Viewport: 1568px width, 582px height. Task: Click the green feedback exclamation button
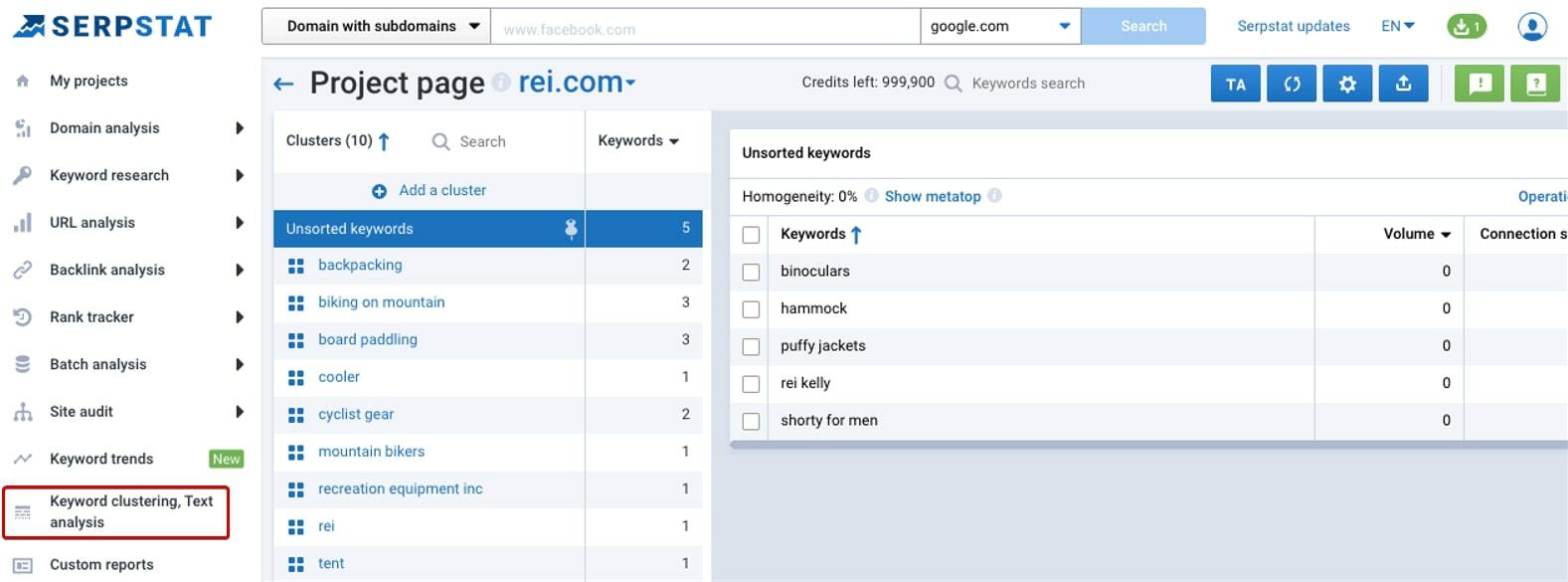pyautogui.click(x=1480, y=84)
